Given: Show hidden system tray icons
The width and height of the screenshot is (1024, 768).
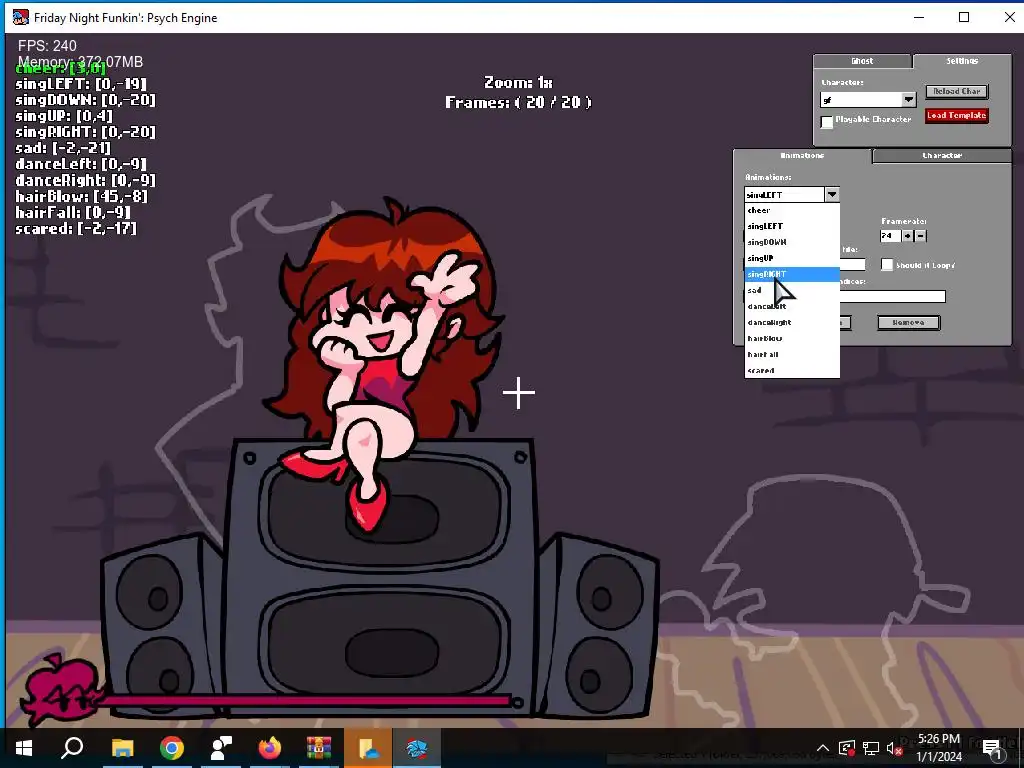Looking at the screenshot, I should 823,748.
